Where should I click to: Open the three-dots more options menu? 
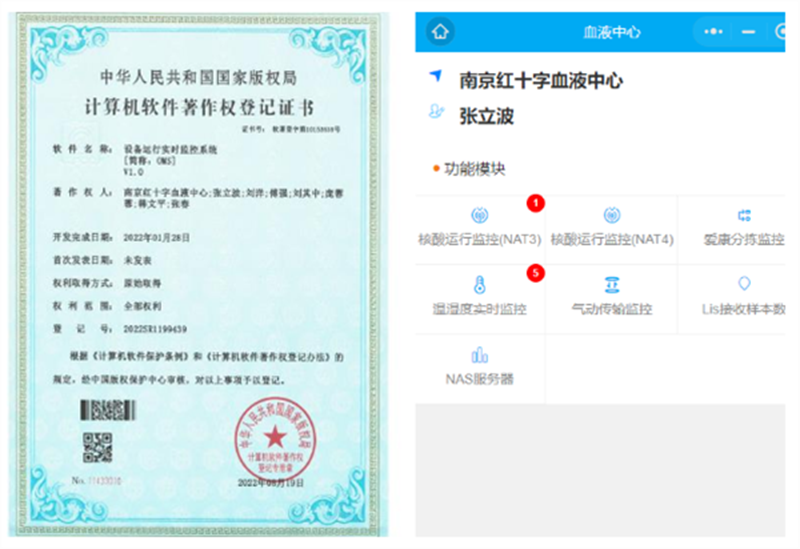click(713, 31)
